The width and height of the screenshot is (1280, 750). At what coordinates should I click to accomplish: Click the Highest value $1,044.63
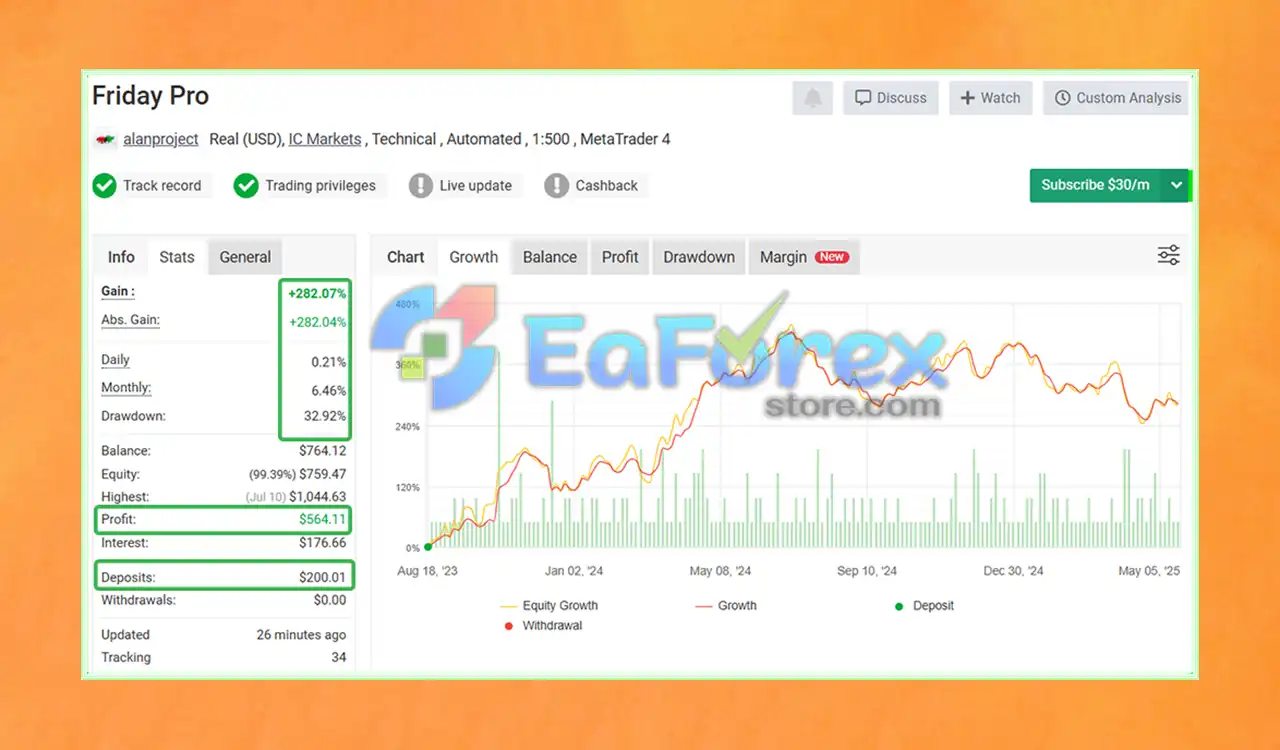pos(318,497)
